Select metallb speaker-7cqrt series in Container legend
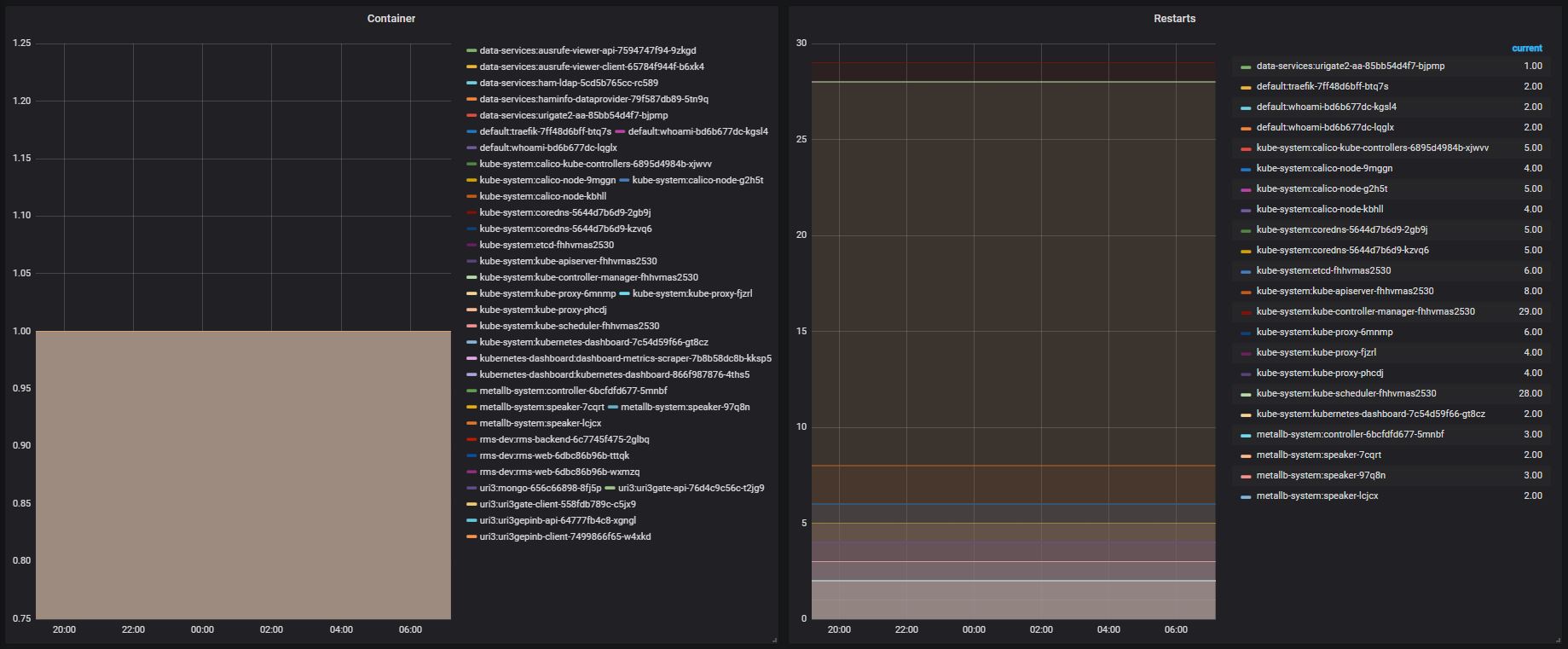 [542, 407]
